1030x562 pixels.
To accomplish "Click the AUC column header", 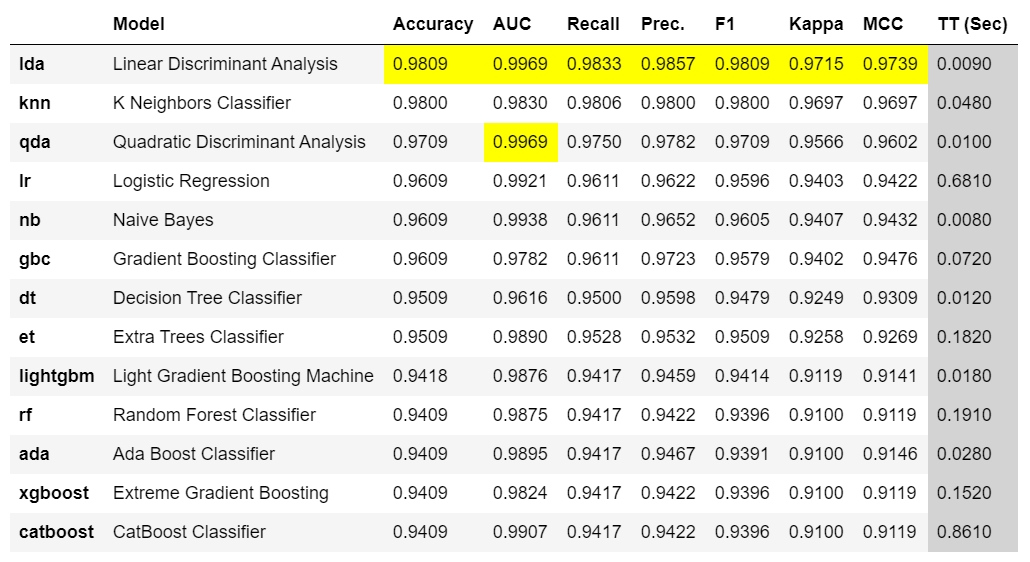I will click(x=512, y=24).
